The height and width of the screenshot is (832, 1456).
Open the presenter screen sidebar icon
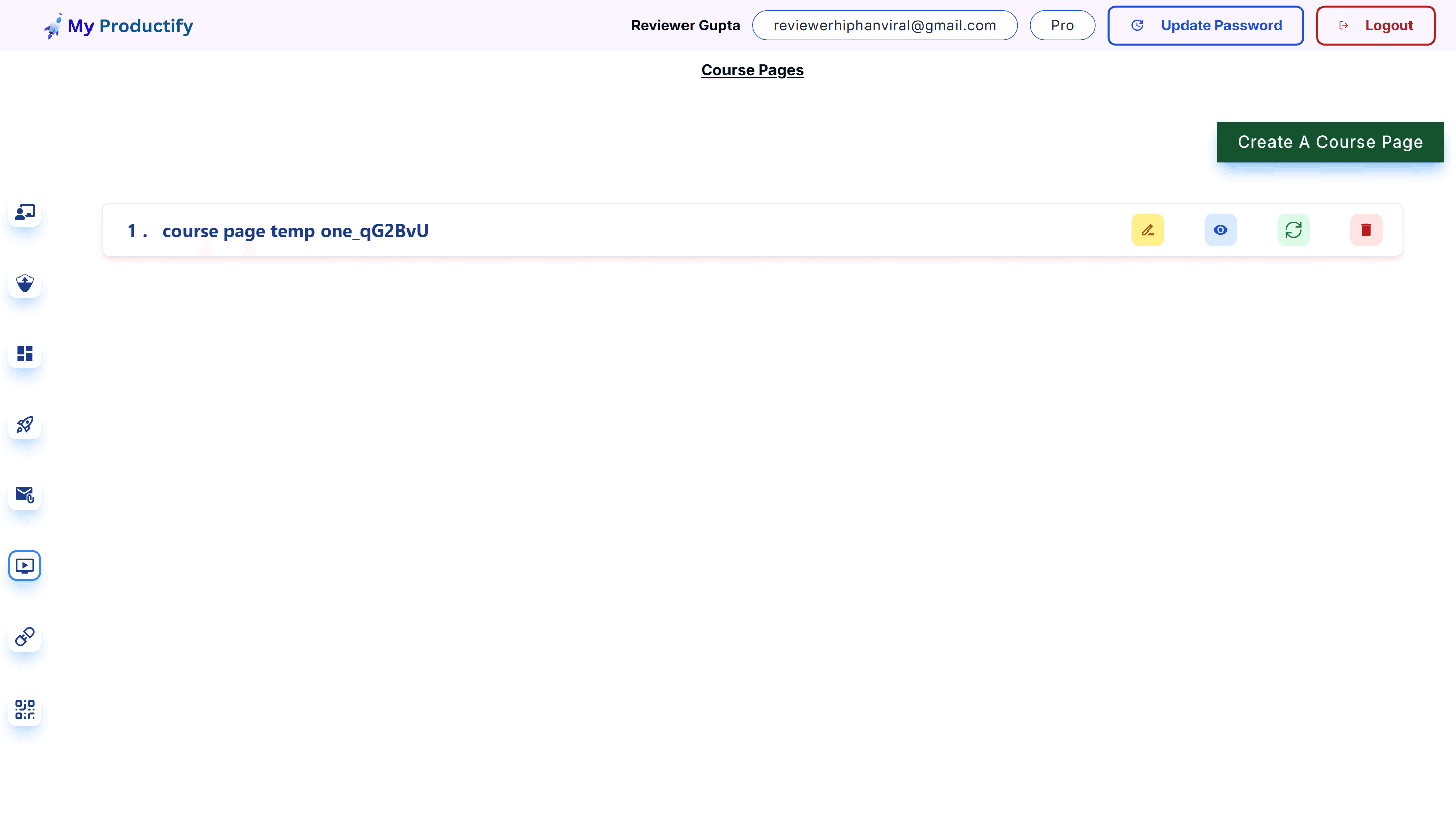pyautogui.click(x=25, y=213)
